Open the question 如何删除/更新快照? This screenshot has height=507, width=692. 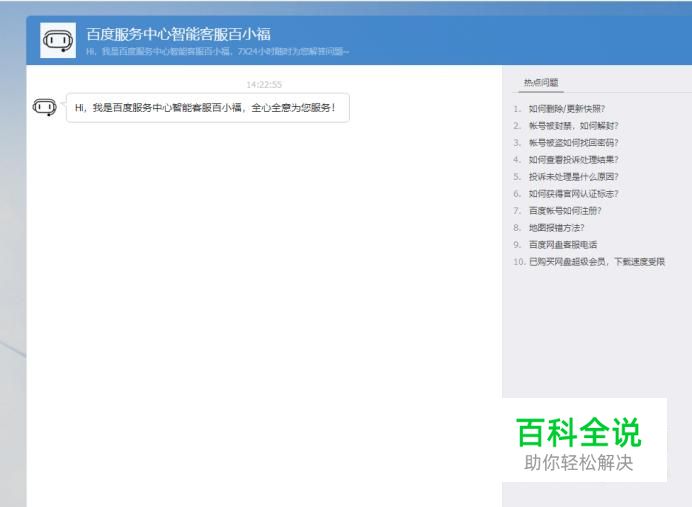[567, 109]
